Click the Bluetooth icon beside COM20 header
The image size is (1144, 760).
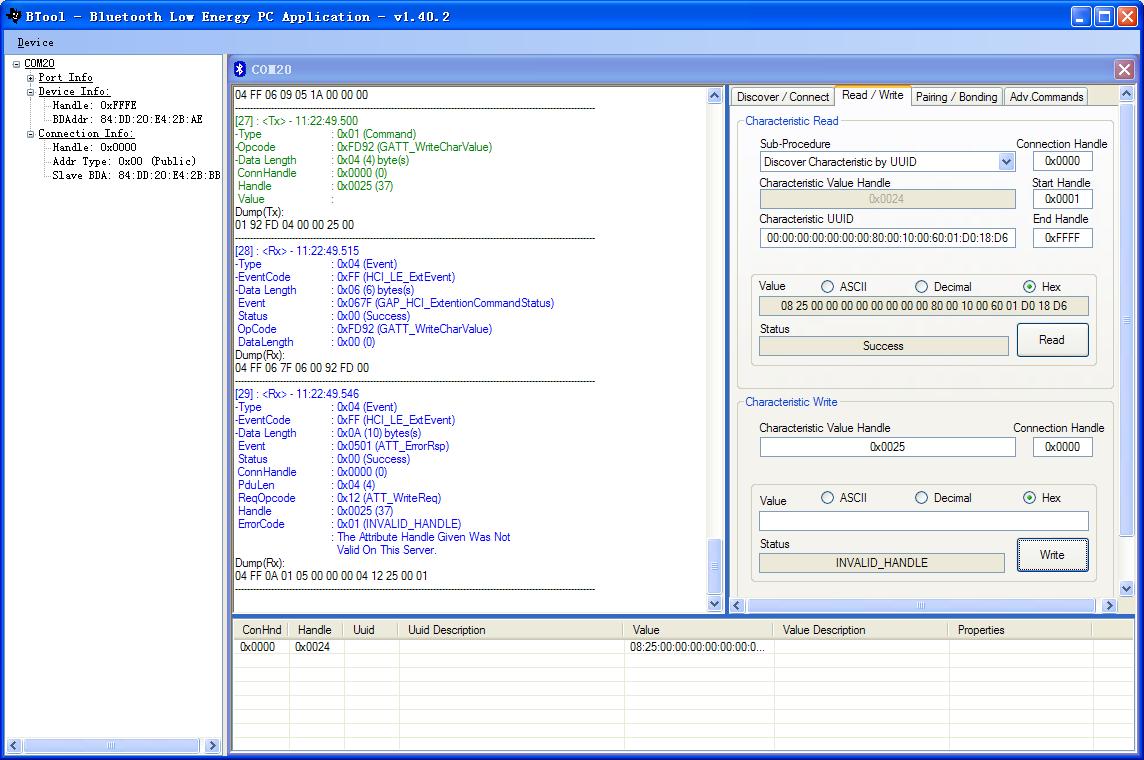click(240, 69)
